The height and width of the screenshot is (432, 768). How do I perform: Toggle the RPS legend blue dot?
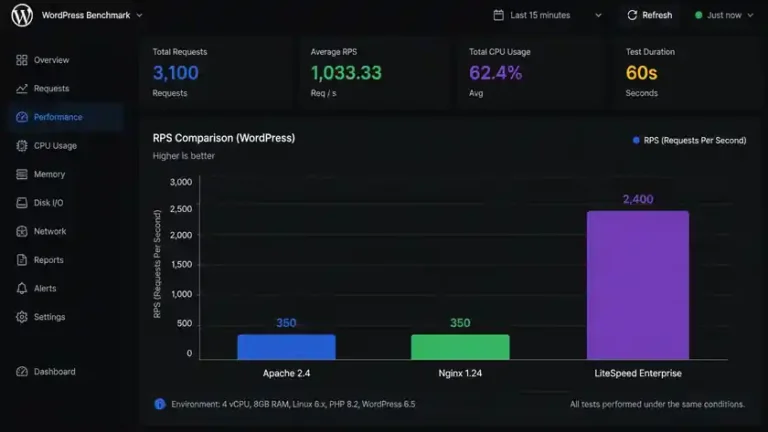click(636, 140)
